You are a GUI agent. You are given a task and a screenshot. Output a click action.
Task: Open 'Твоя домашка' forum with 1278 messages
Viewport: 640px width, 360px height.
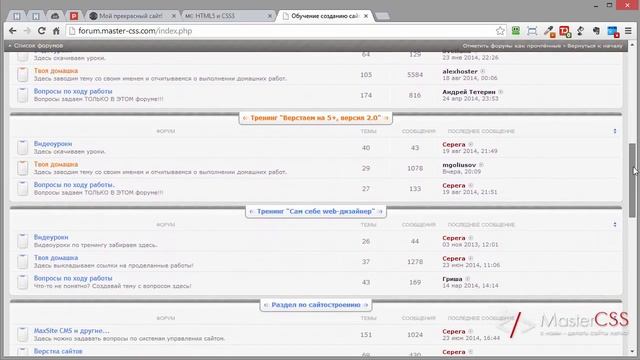pyautogui.click(x=56, y=258)
